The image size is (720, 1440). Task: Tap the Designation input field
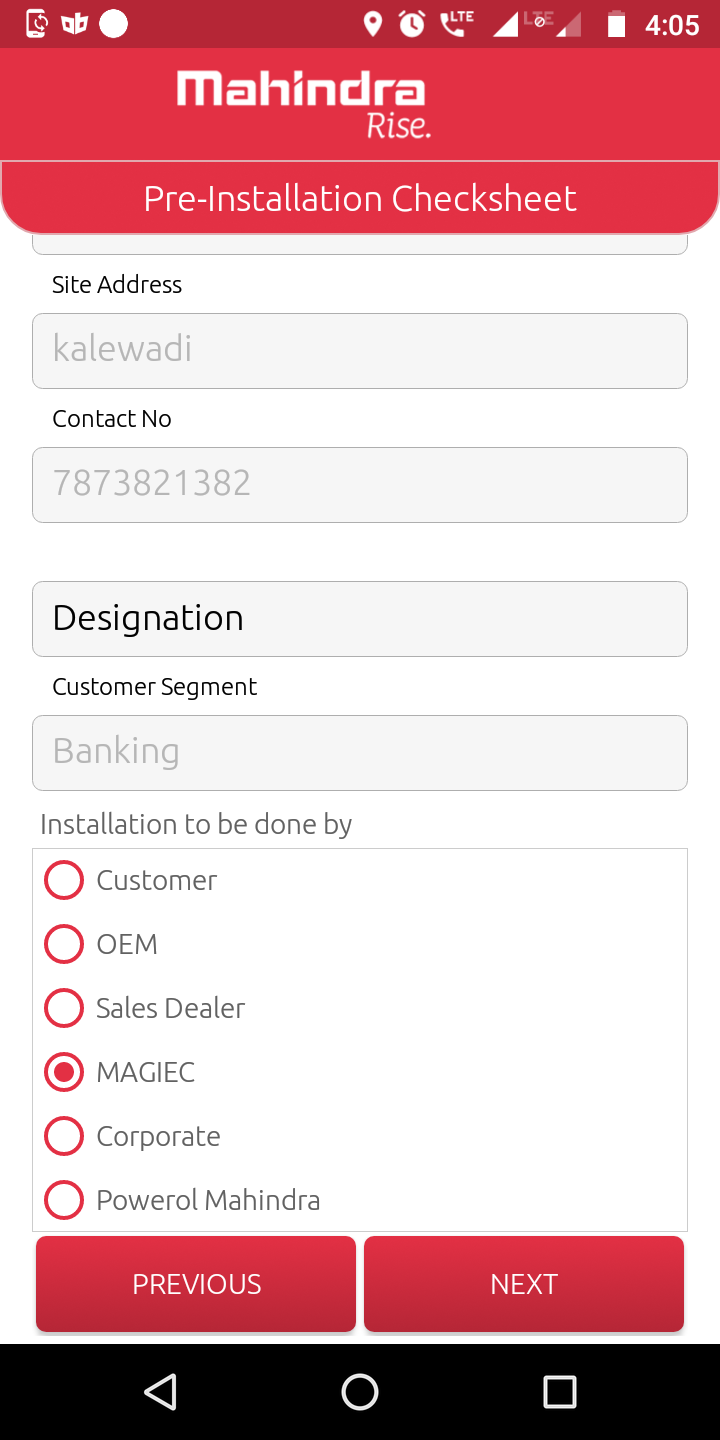pos(360,618)
